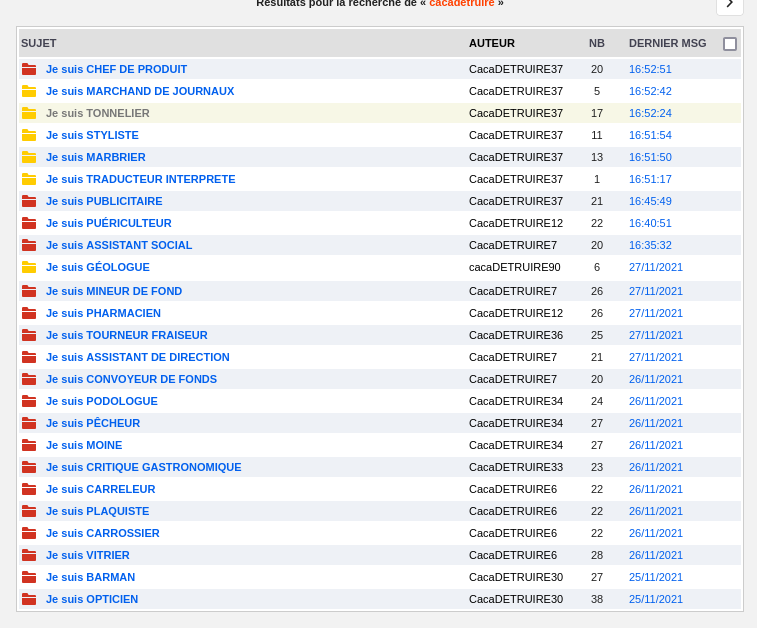Click red folder icon beside Je suis BARMAN
The image size is (757, 628).
pyautogui.click(x=29, y=577)
